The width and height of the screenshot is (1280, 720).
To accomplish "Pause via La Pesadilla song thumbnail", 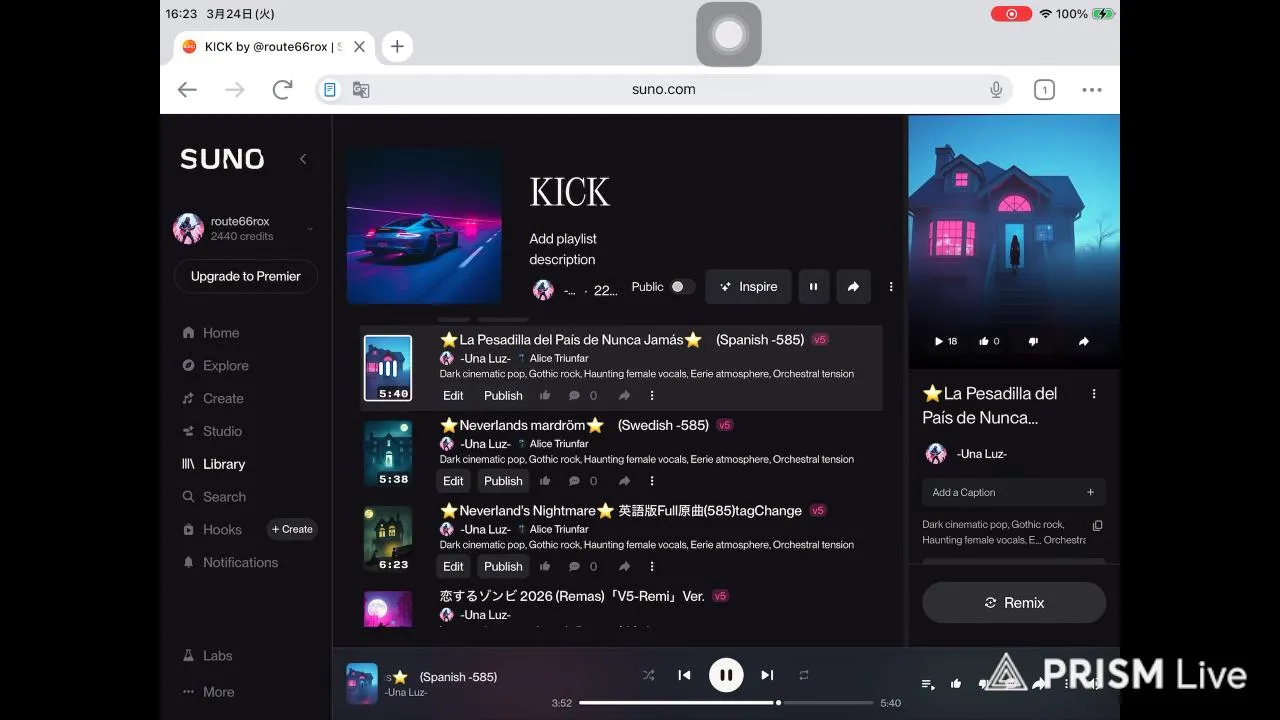I will (388, 368).
